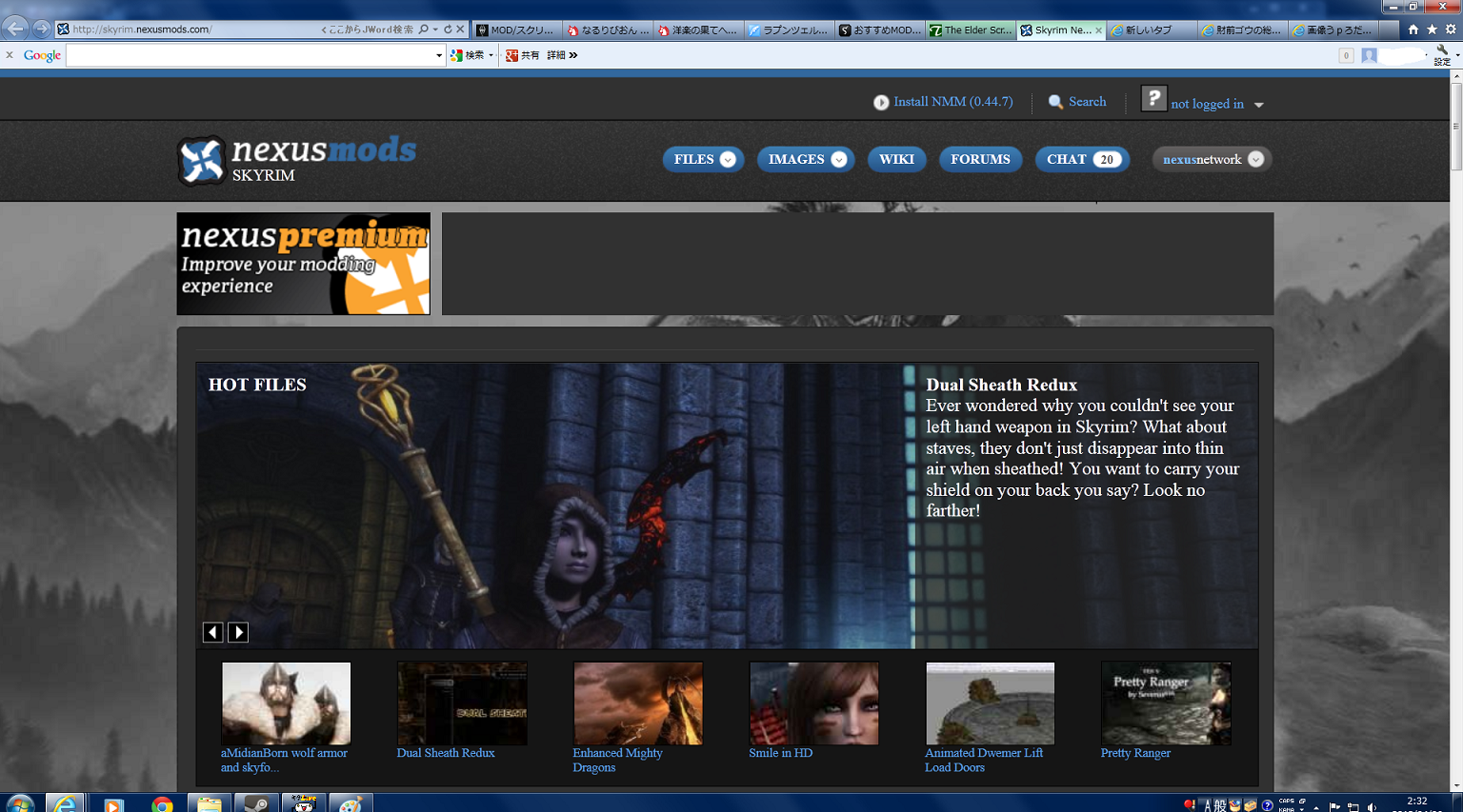This screenshot has width=1463, height=812.
Task: Switch to The Elder Scr... tab
Action: (x=971, y=30)
